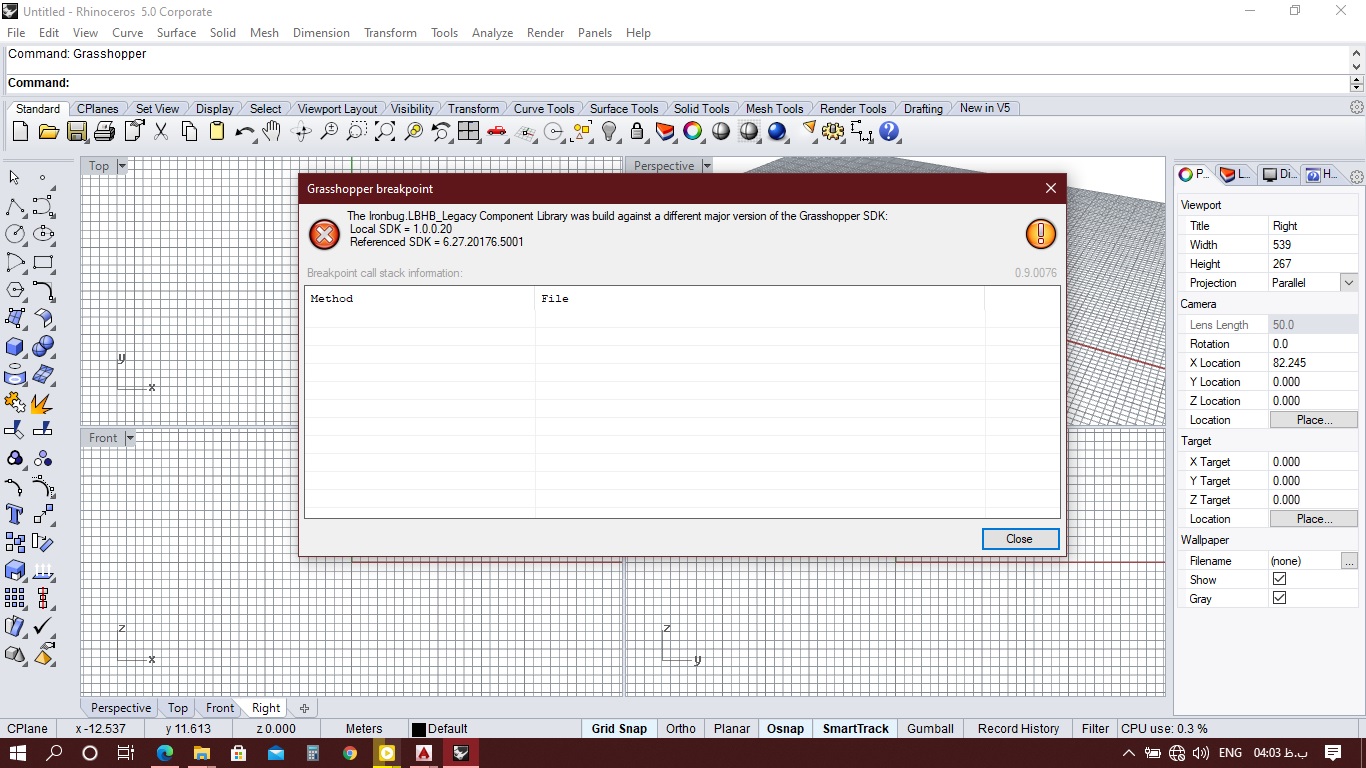Screen dimensions: 1366x768
Task: Click the New file icon in Standard toolbar
Action: click(x=20, y=131)
